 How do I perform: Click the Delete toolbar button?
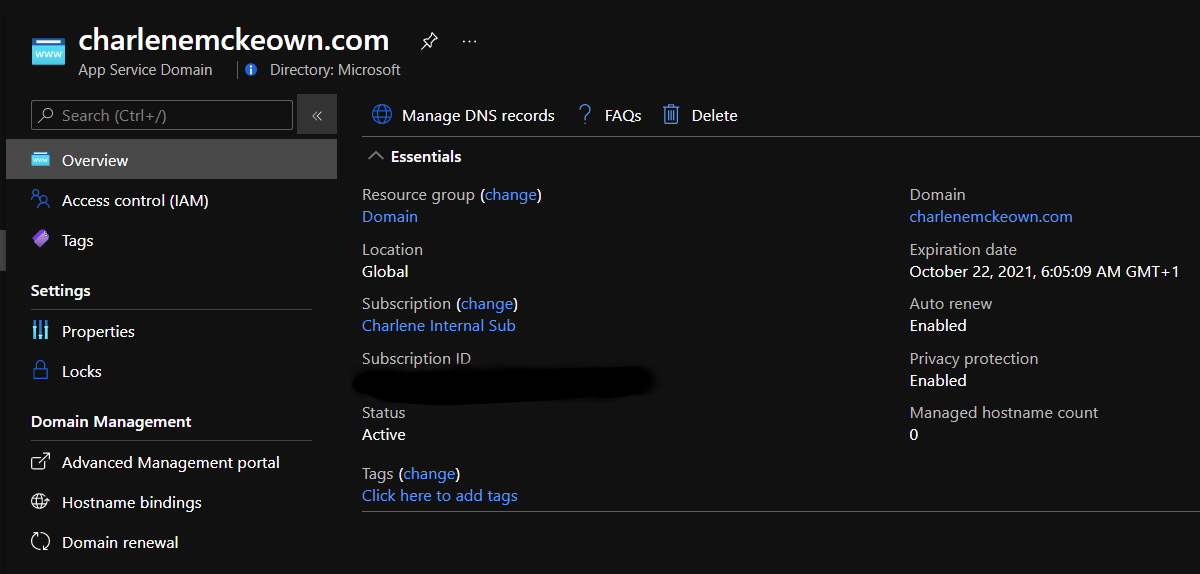point(700,115)
